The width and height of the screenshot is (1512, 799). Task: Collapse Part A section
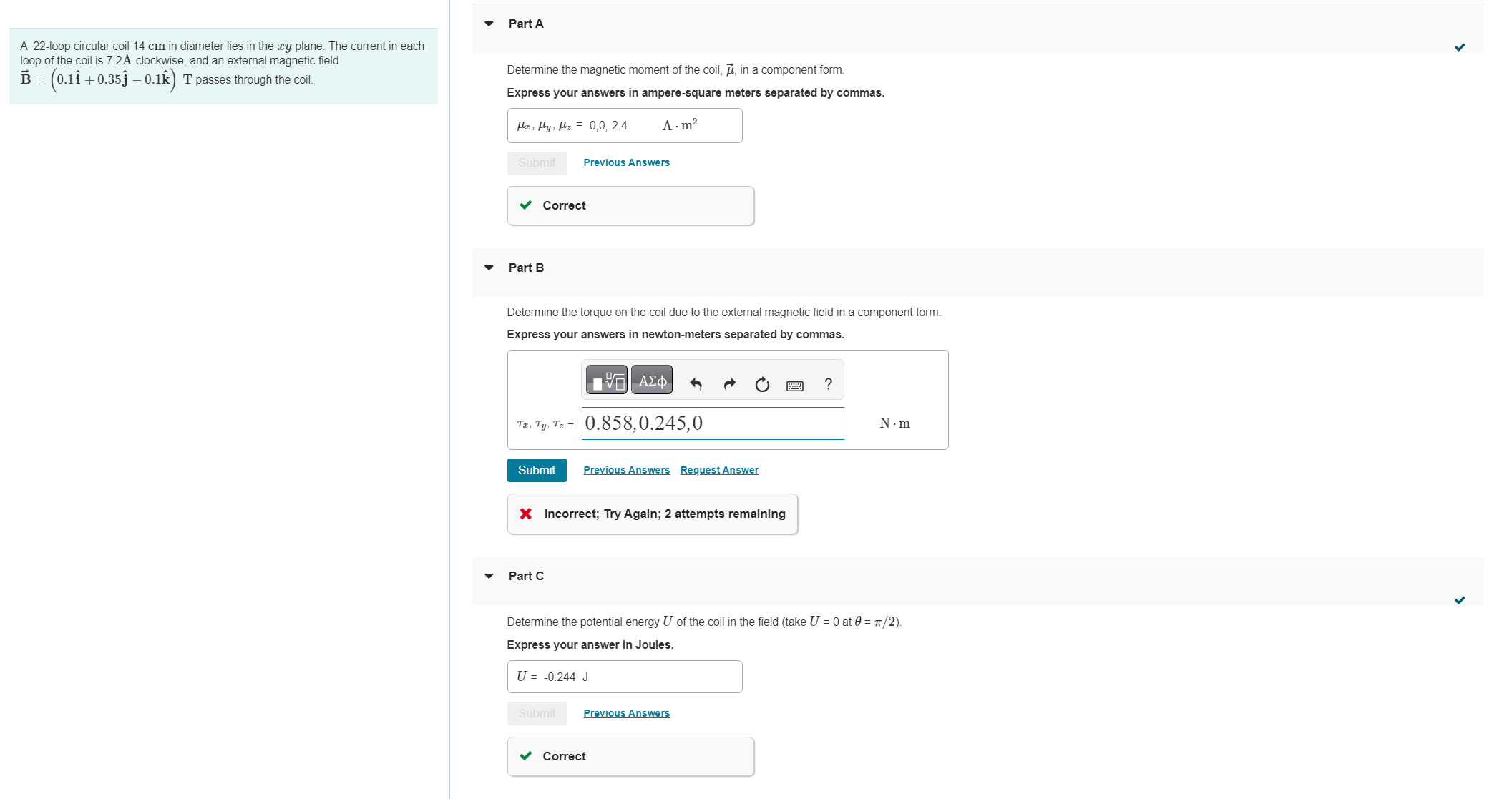tap(489, 24)
